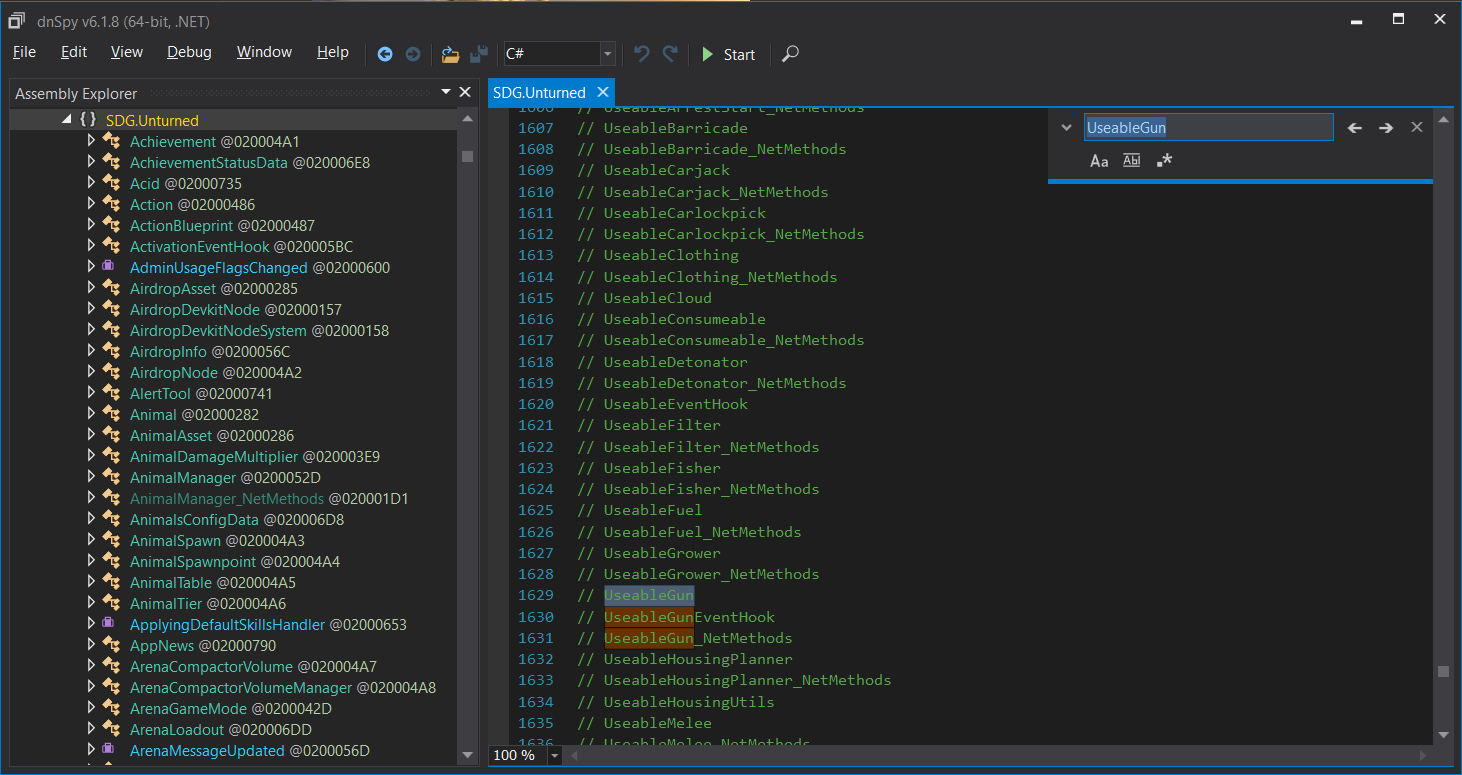The image size is (1462, 775).
Task: Open the search magnifier in toolbar
Action: pyautogui.click(x=790, y=54)
